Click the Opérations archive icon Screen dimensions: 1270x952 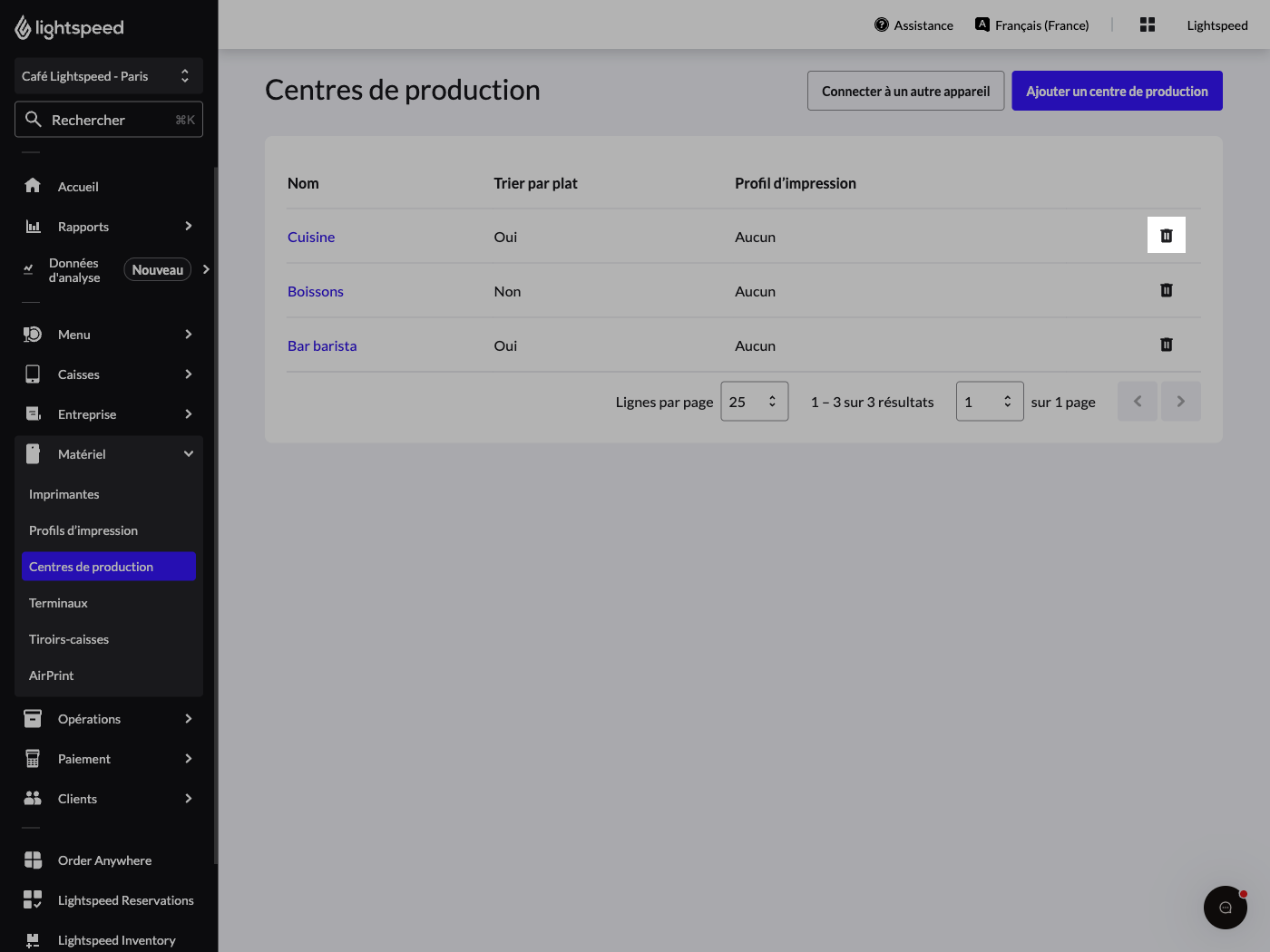point(33,719)
